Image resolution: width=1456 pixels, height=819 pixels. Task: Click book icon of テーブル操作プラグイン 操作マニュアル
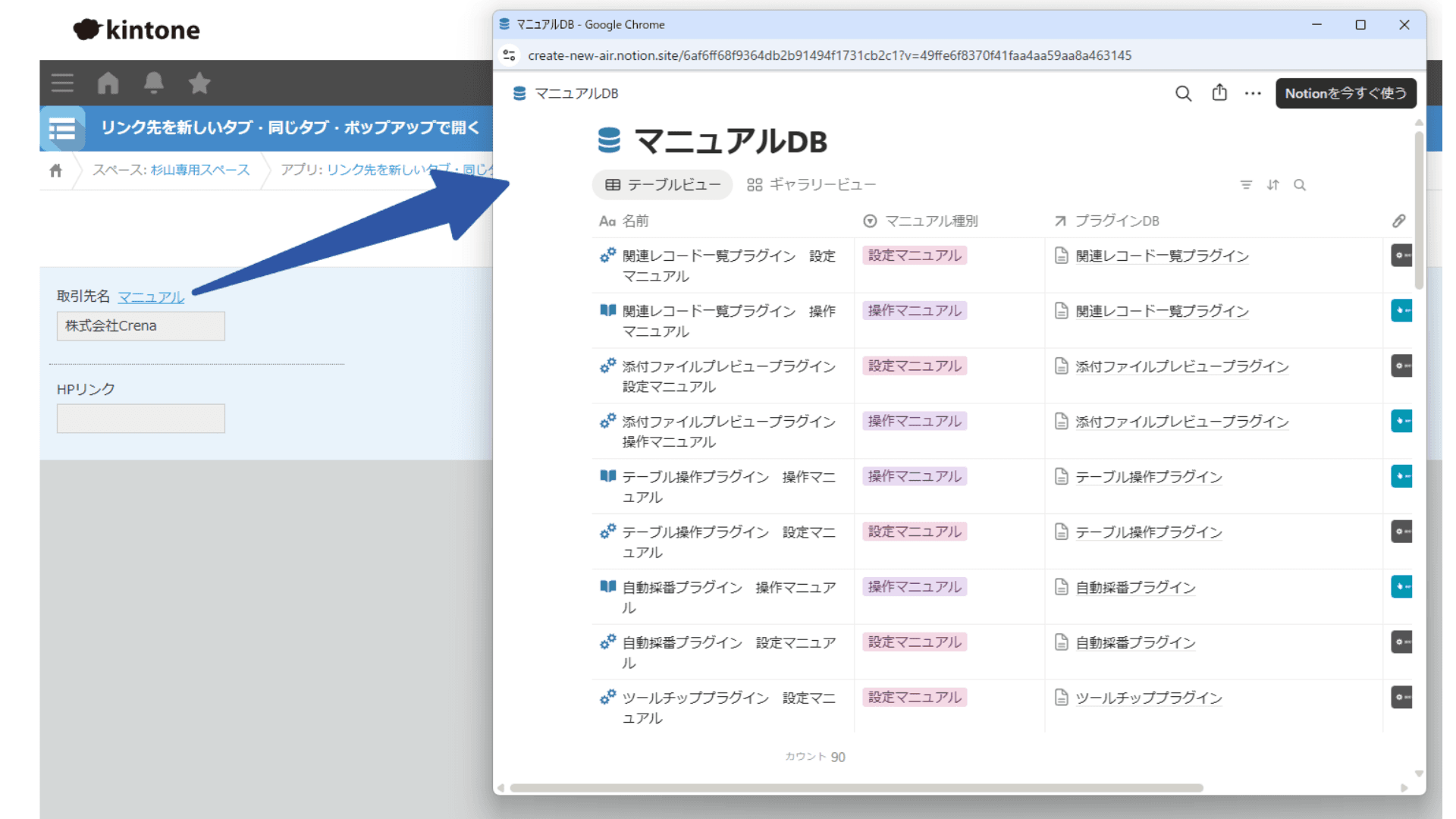tap(607, 475)
